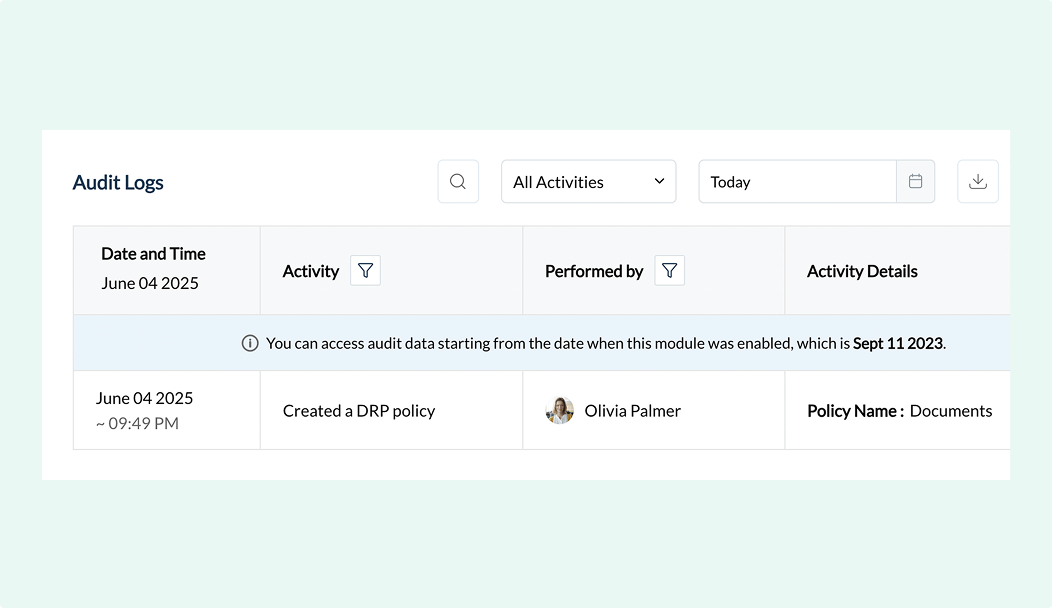
Task: Expand the All Activities dropdown
Action: 588,181
